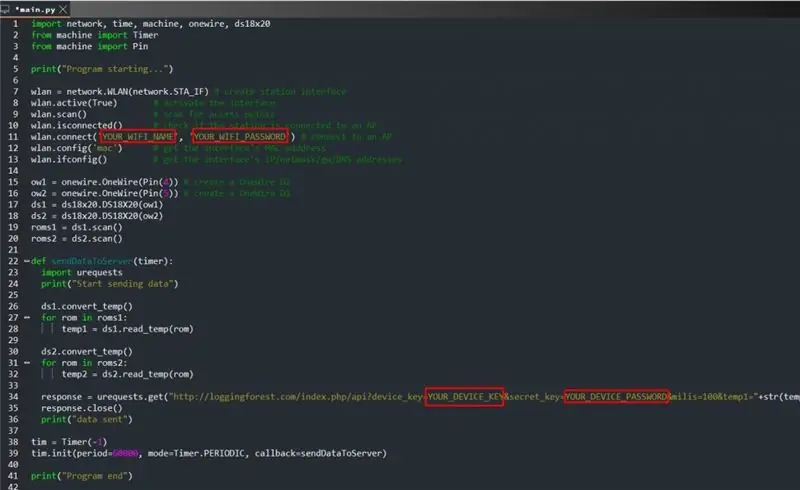Click print("data sent") line

tap(87, 420)
